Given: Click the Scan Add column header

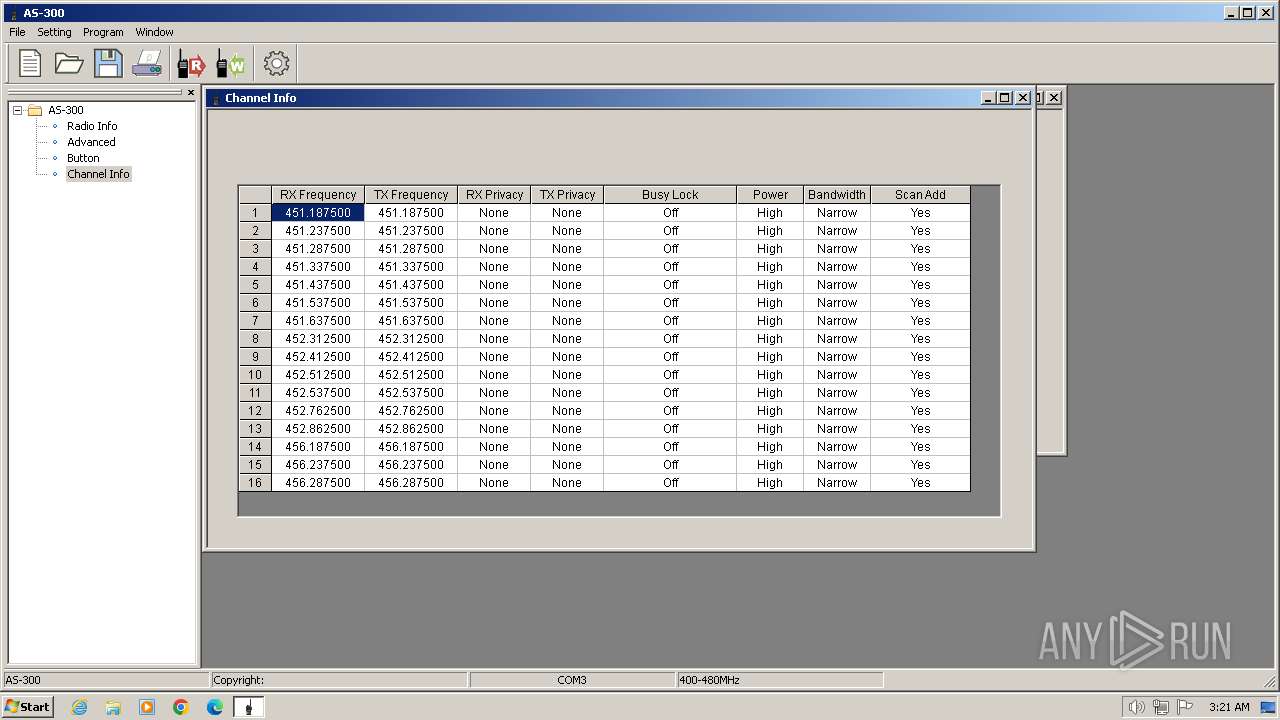Looking at the screenshot, I should click(920, 195).
